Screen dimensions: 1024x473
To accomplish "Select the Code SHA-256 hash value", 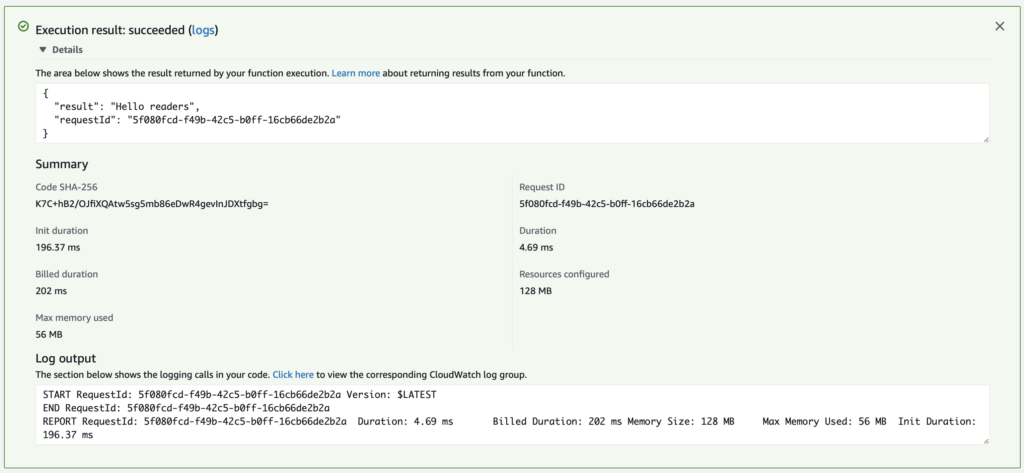I will click(x=152, y=204).
